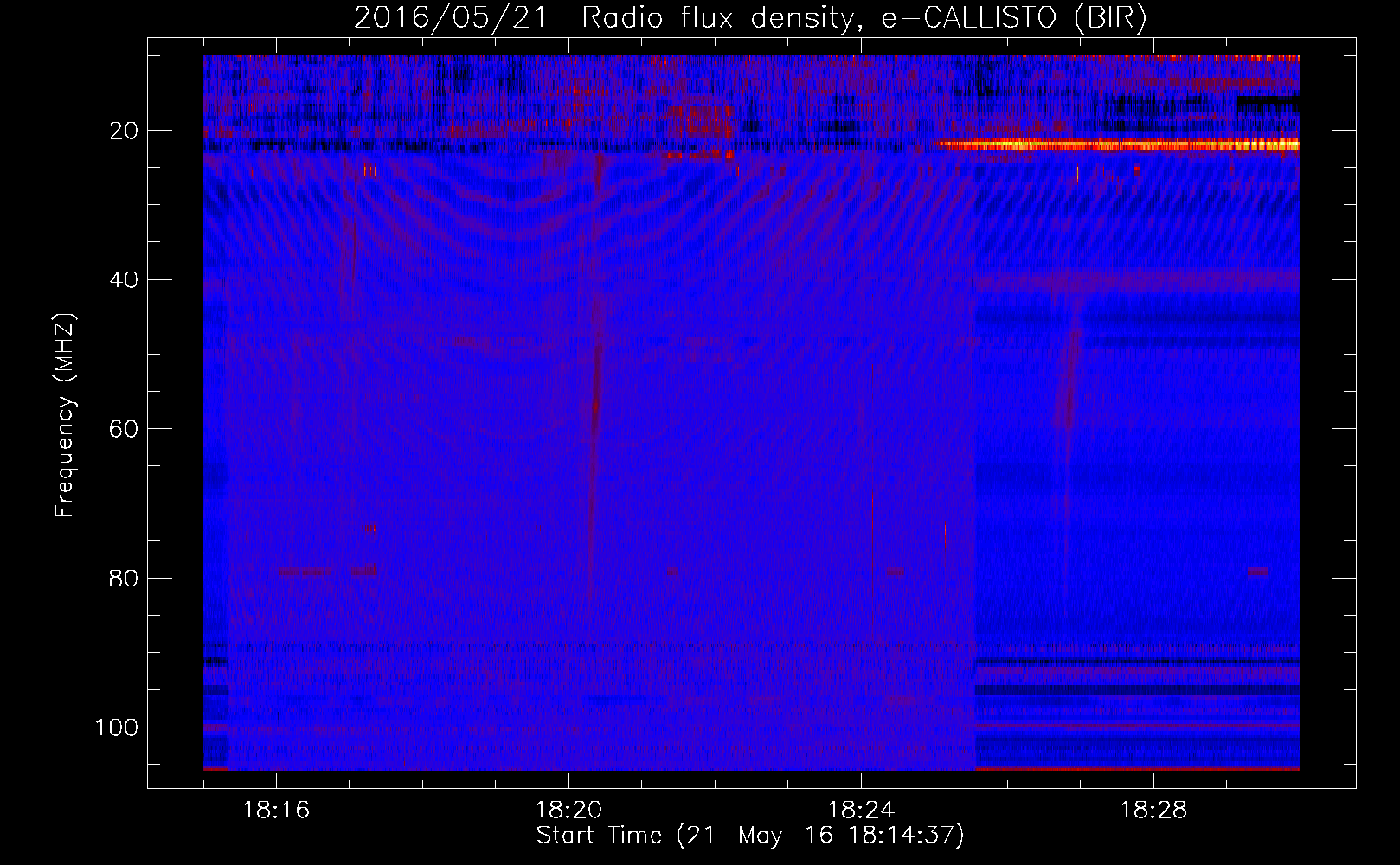The width and height of the screenshot is (1400, 865).
Task: Click the '18:20' time tick label
Action: [568, 811]
